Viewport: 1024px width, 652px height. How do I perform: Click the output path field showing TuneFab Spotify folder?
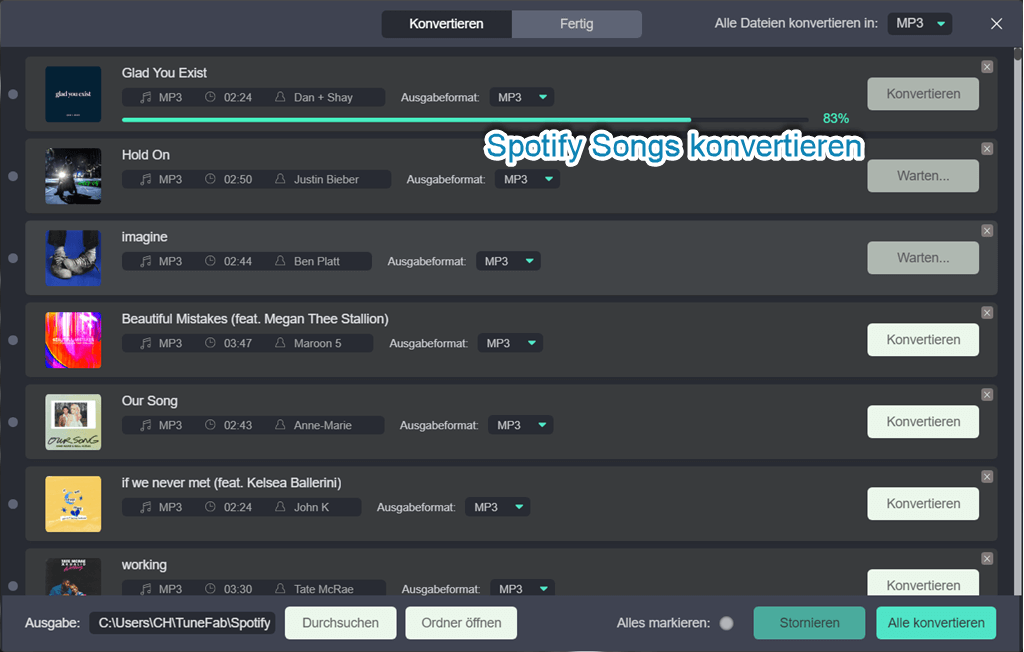[x=182, y=622]
